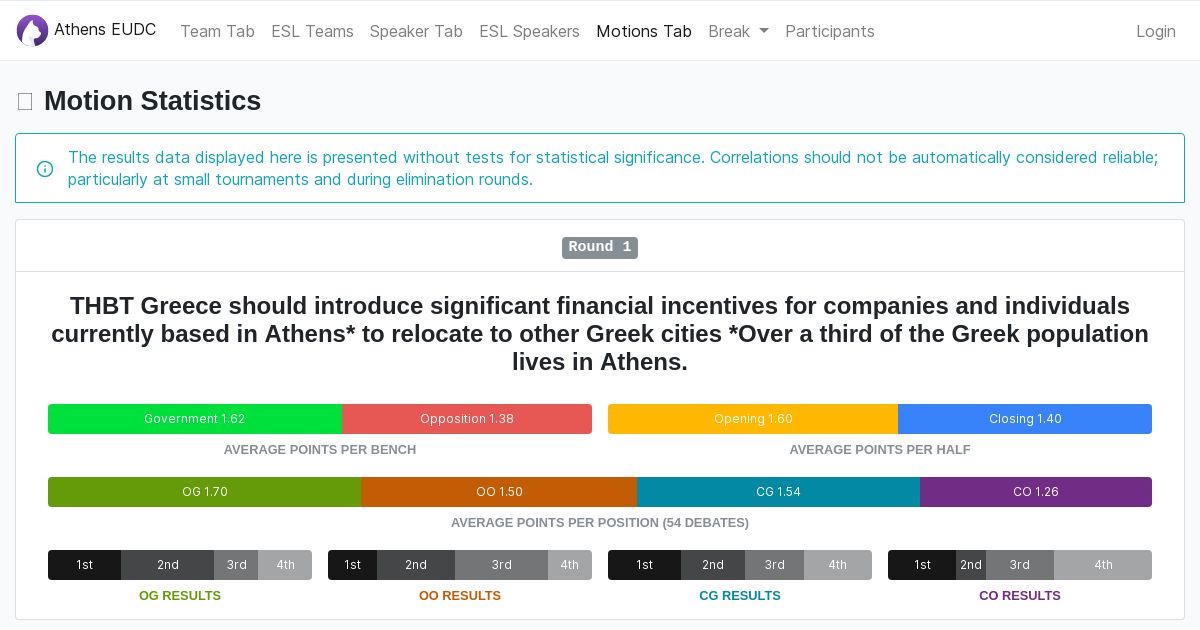1200x630 pixels.
Task: Click the Login link
Action: (1156, 31)
